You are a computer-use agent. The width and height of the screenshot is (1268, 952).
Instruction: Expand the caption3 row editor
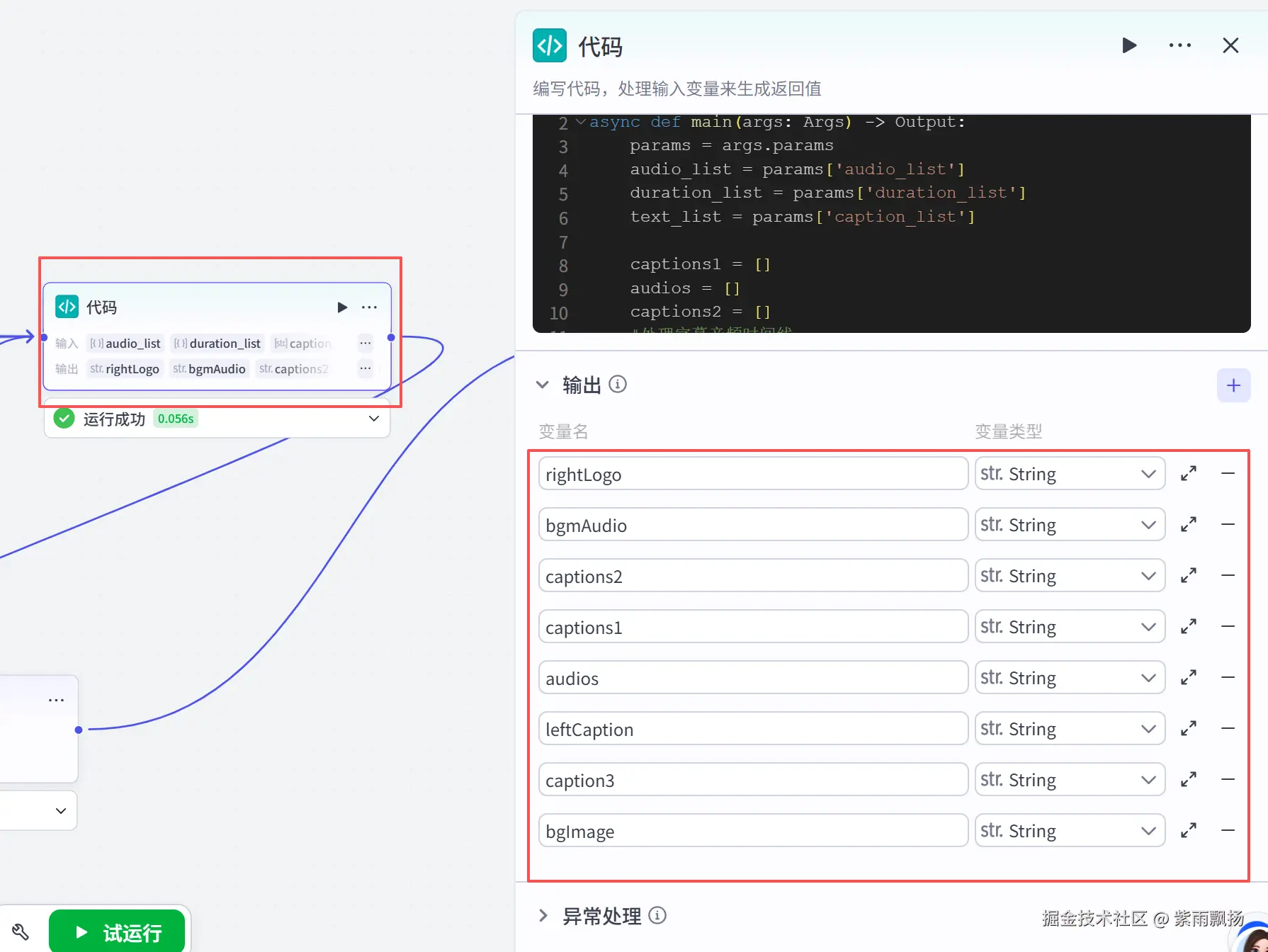tap(1189, 779)
